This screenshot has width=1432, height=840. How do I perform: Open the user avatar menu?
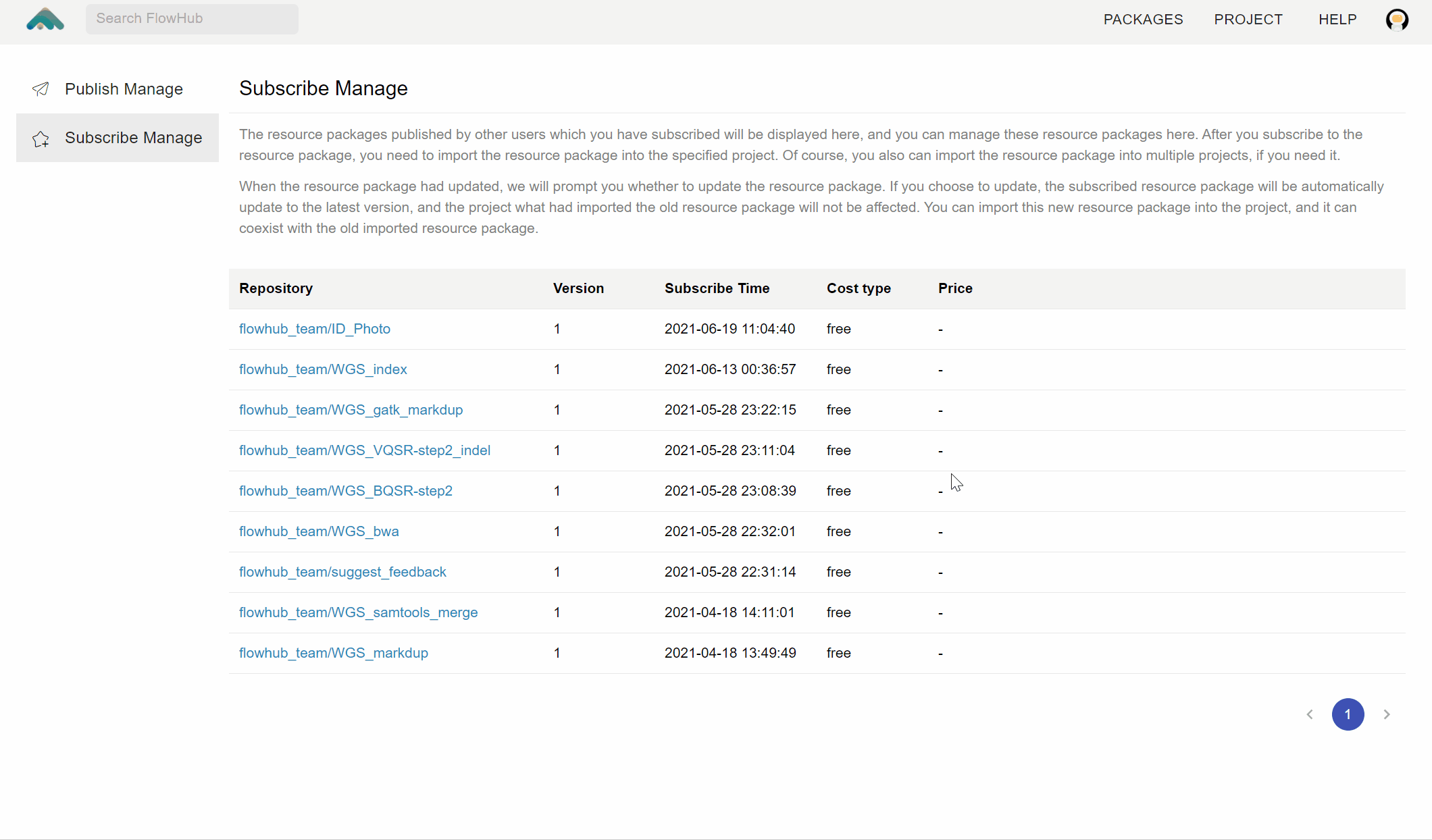click(1397, 20)
